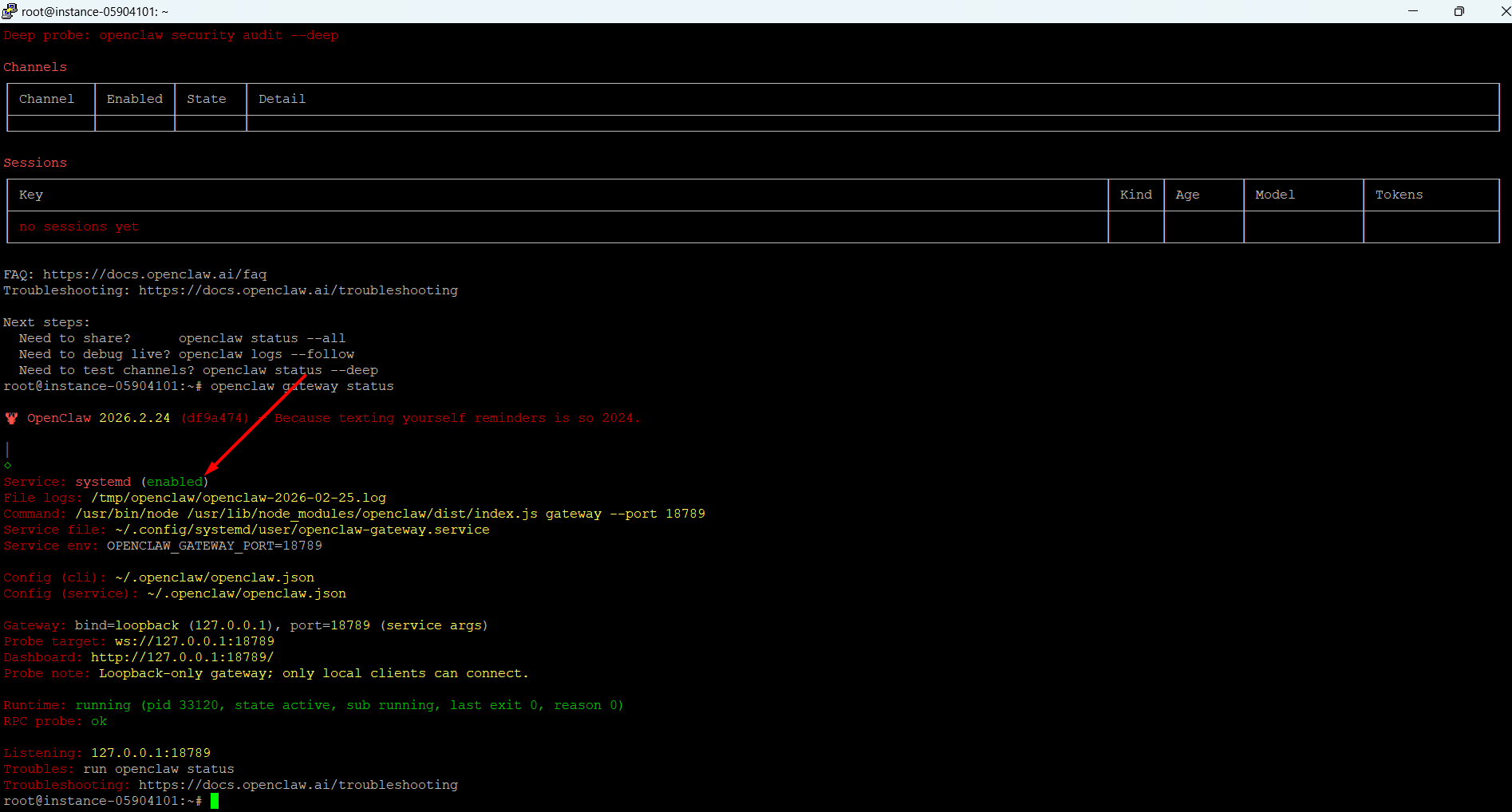Image resolution: width=1512 pixels, height=812 pixels.
Task: Click the ws://127.0.0.1:18789 probe target address
Action: click(194, 641)
